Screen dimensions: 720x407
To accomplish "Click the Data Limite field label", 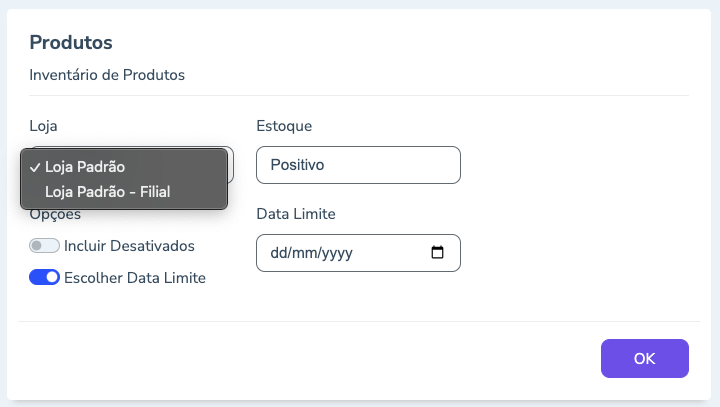I will 296,214.
